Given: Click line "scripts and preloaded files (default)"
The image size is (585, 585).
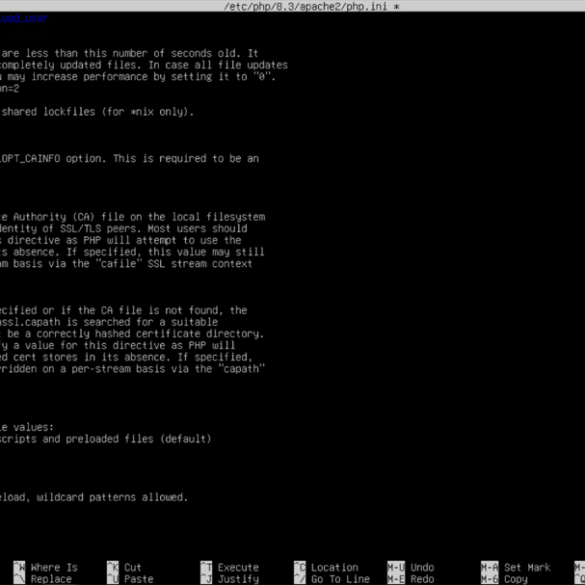Looking at the screenshot, I should click(106, 439).
